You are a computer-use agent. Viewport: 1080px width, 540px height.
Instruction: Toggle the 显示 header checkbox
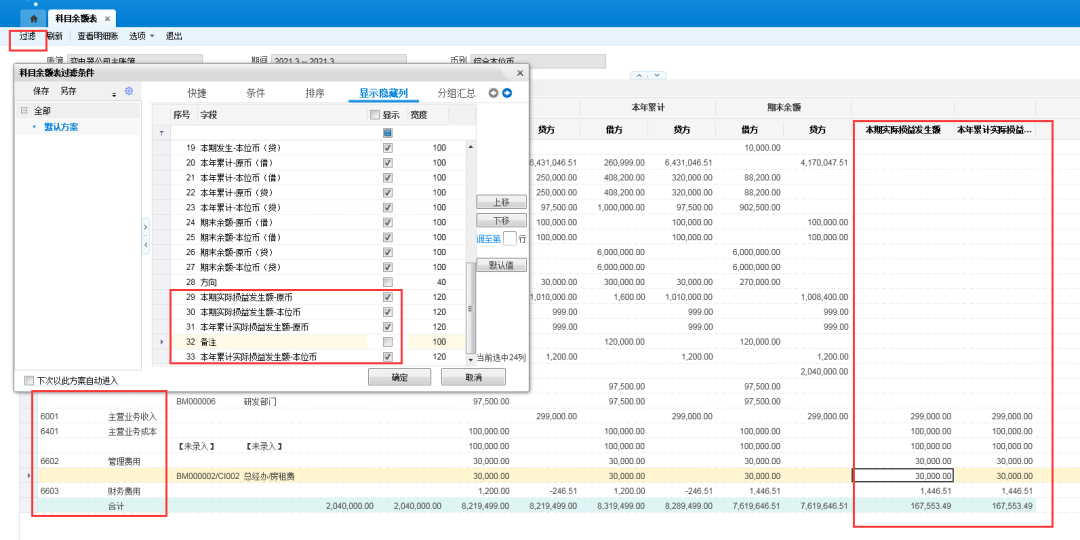click(375, 115)
